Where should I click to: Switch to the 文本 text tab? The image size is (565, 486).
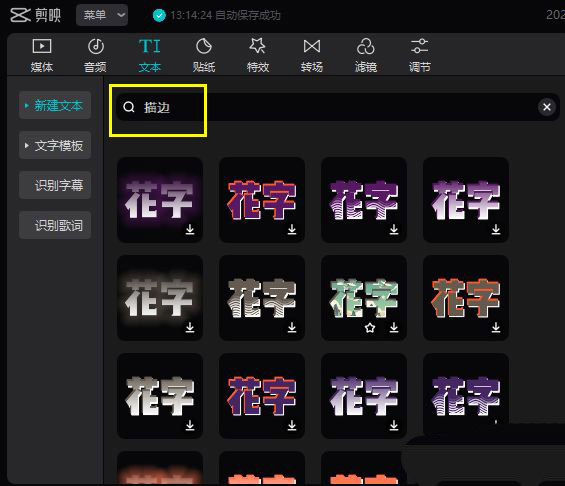pos(150,55)
